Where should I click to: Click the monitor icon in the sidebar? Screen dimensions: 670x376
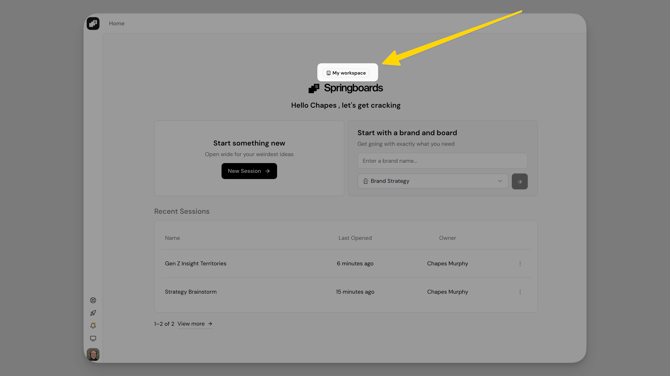[93, 338]
